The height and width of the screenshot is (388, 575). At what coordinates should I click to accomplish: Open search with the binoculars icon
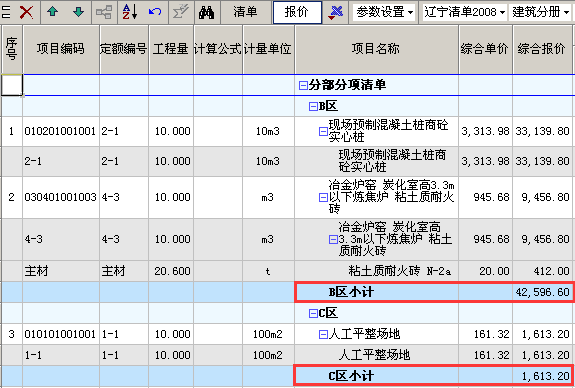206,13
